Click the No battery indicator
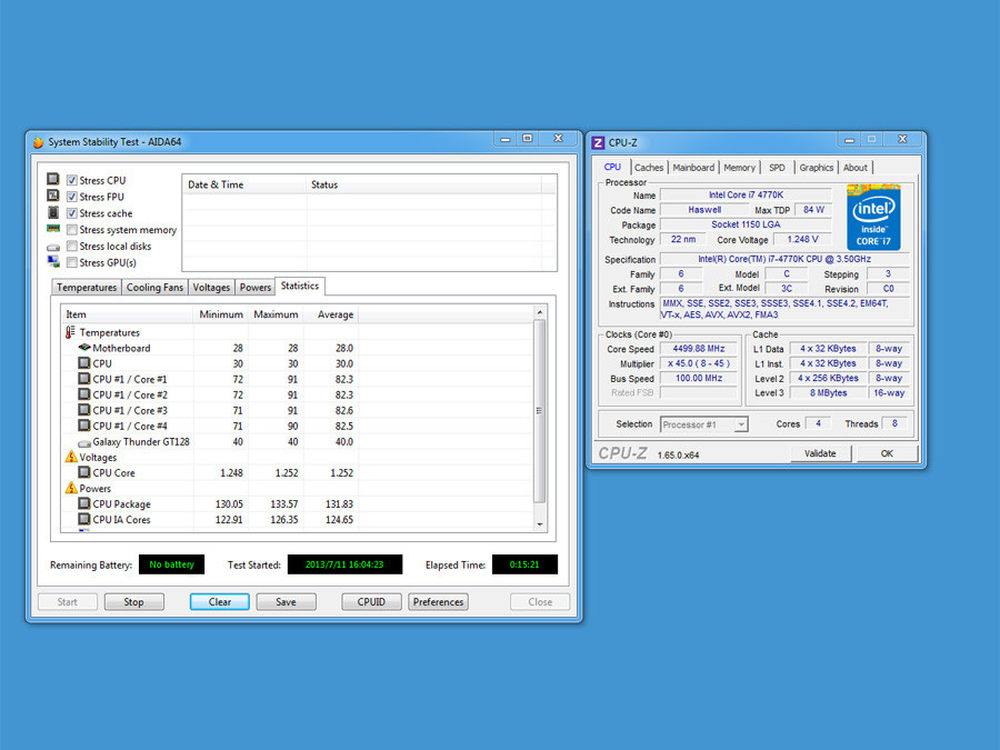 coord(172,564)
